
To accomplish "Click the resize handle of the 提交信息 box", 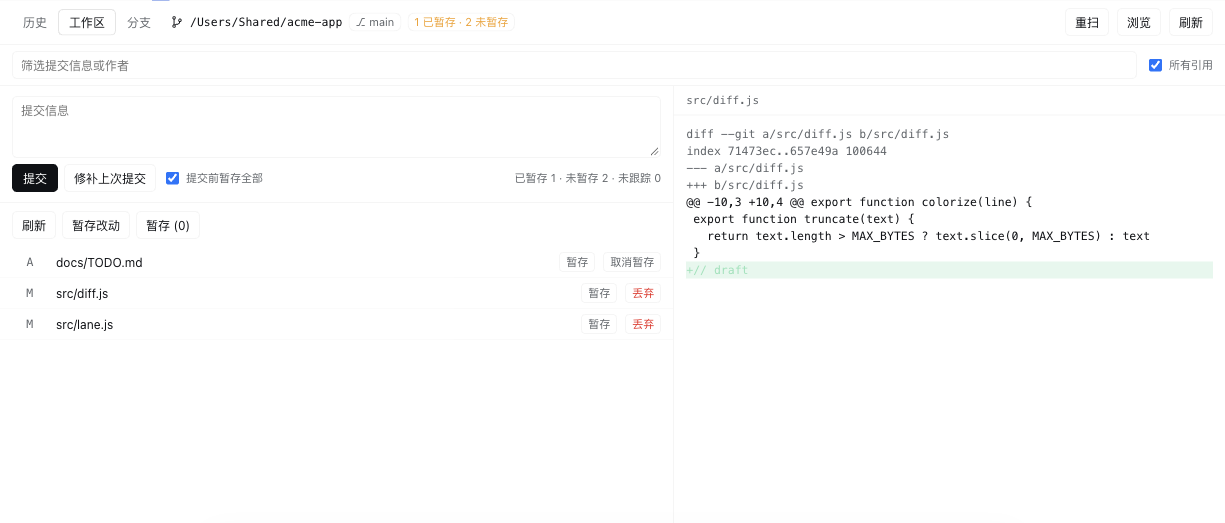I will point(655,151).
